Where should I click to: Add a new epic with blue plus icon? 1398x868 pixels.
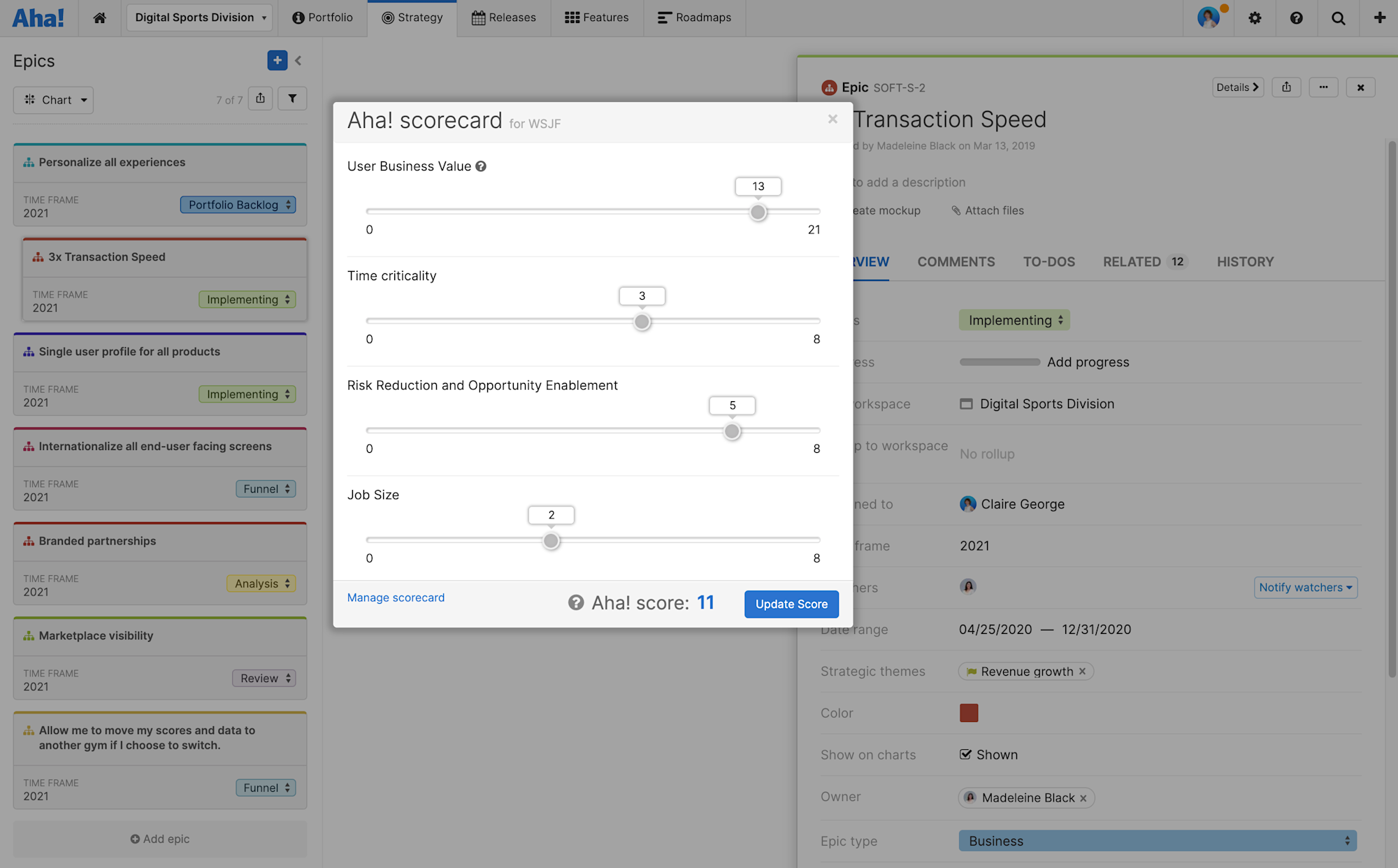click(278, 60)
